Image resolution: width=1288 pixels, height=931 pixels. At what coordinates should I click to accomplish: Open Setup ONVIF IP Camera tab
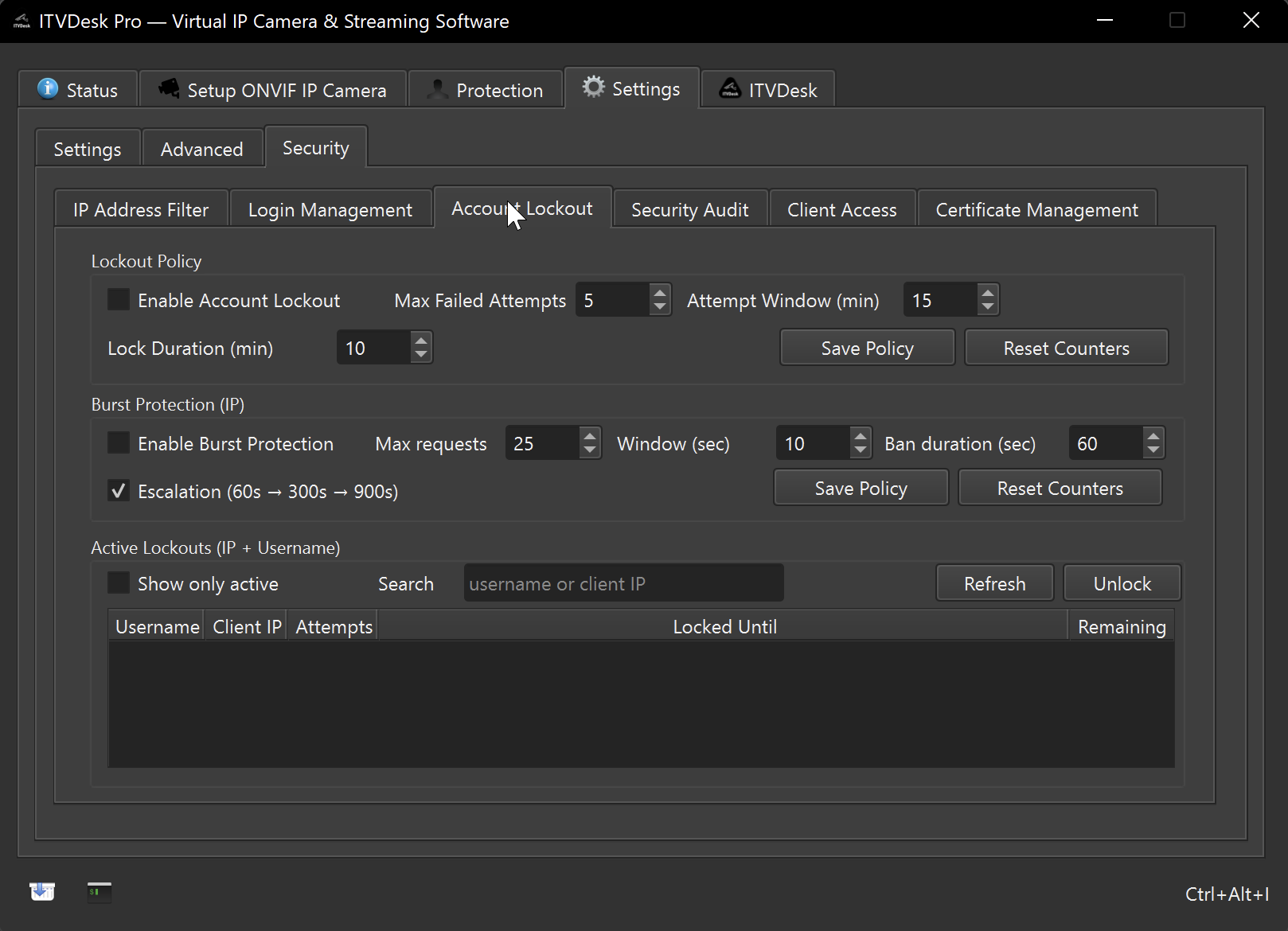(273, 90)
